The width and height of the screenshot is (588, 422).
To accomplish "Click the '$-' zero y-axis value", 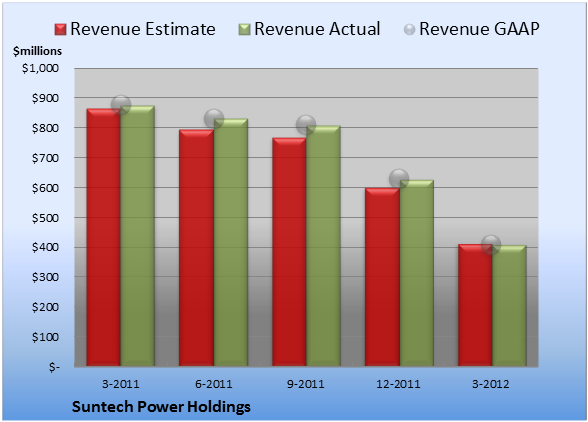I will click(54, 367).
